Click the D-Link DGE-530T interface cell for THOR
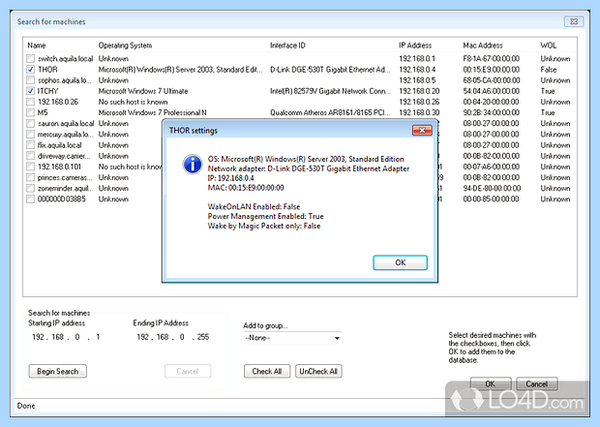 (x=330, y=69)
